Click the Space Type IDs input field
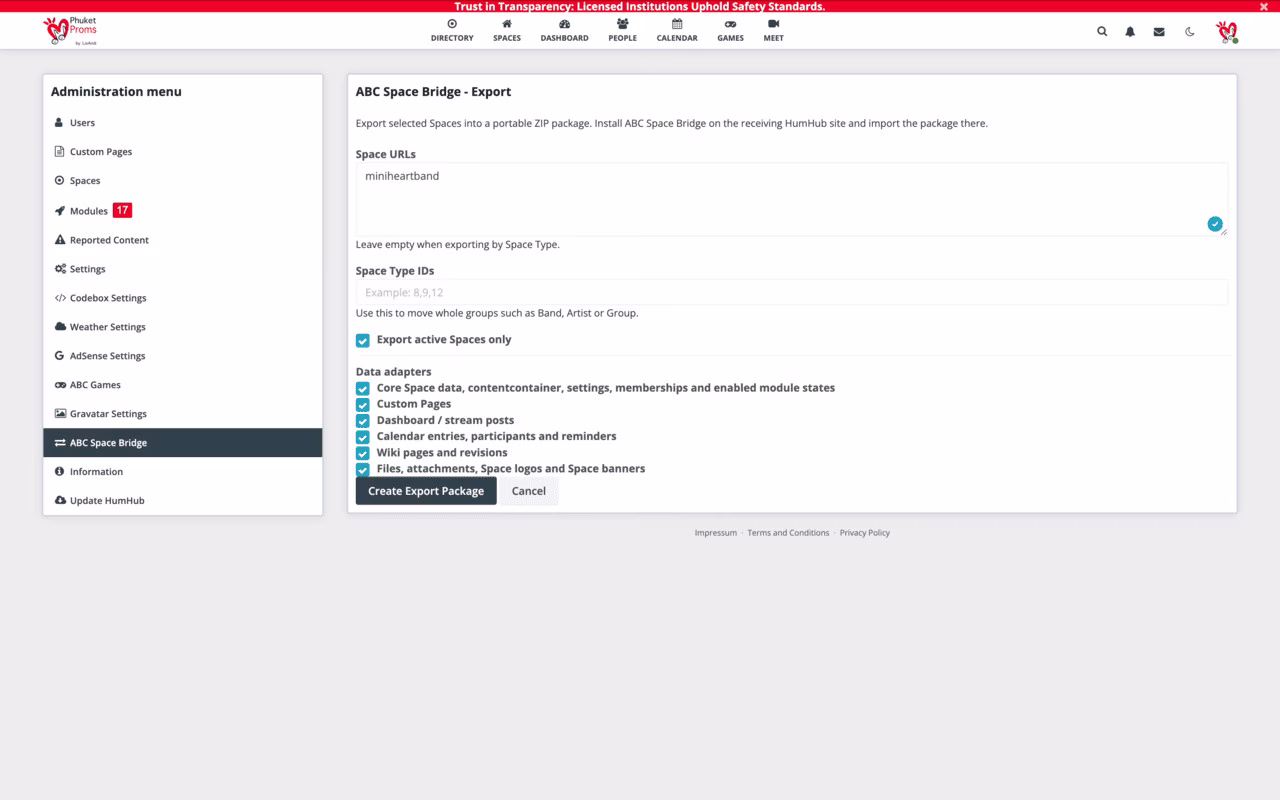This screenshot has height=800, width=1280. [x=792, y=292]
